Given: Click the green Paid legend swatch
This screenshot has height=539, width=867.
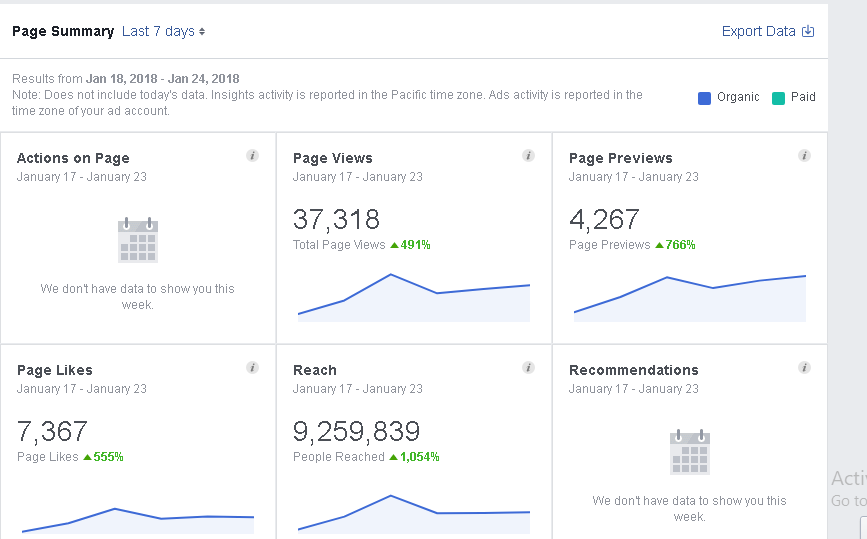Looking at the screenshot, I should click(x=778, y=97).
